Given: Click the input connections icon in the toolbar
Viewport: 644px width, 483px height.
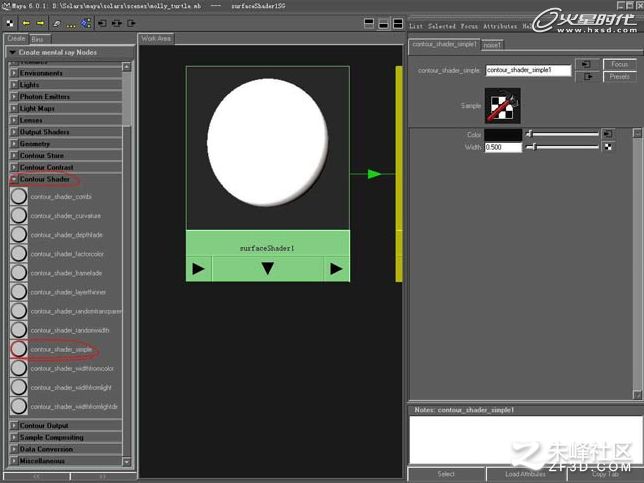Looking at the screenshot, I should click(x=101, y=23).
